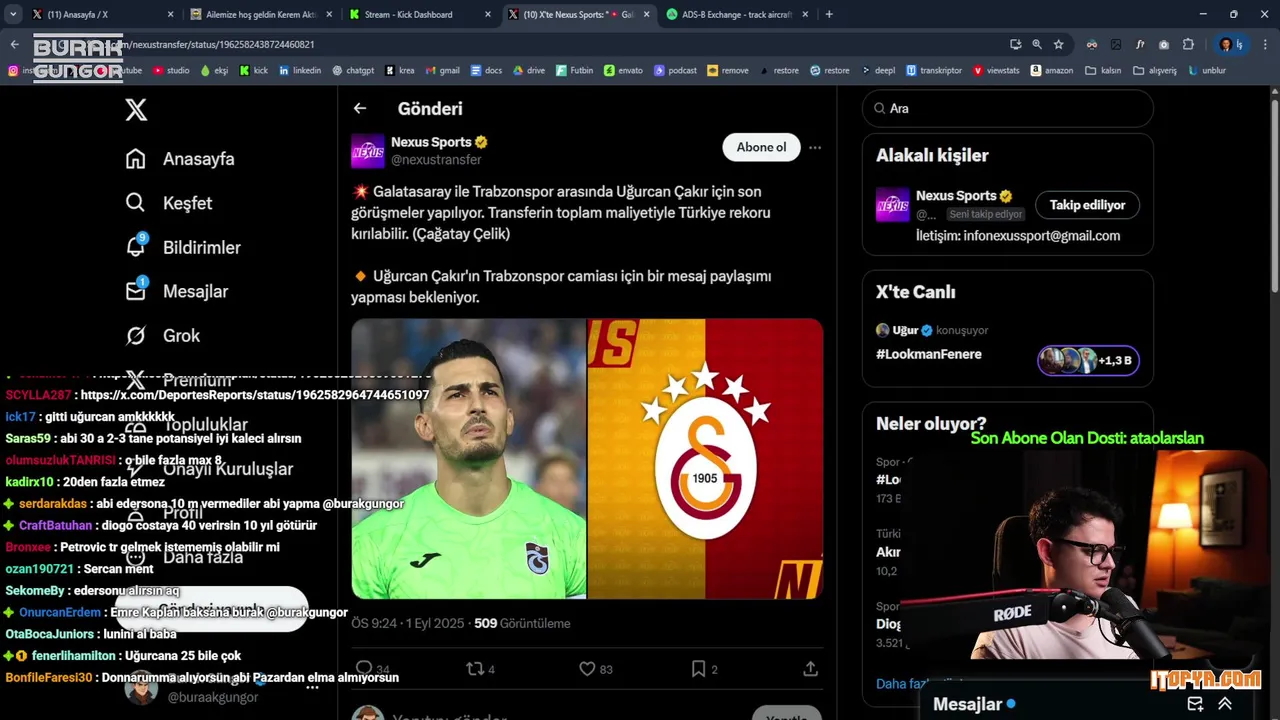
Task: Click the Mesajlar drawer title
Action: pyautogui.click(x=967, y=704)
